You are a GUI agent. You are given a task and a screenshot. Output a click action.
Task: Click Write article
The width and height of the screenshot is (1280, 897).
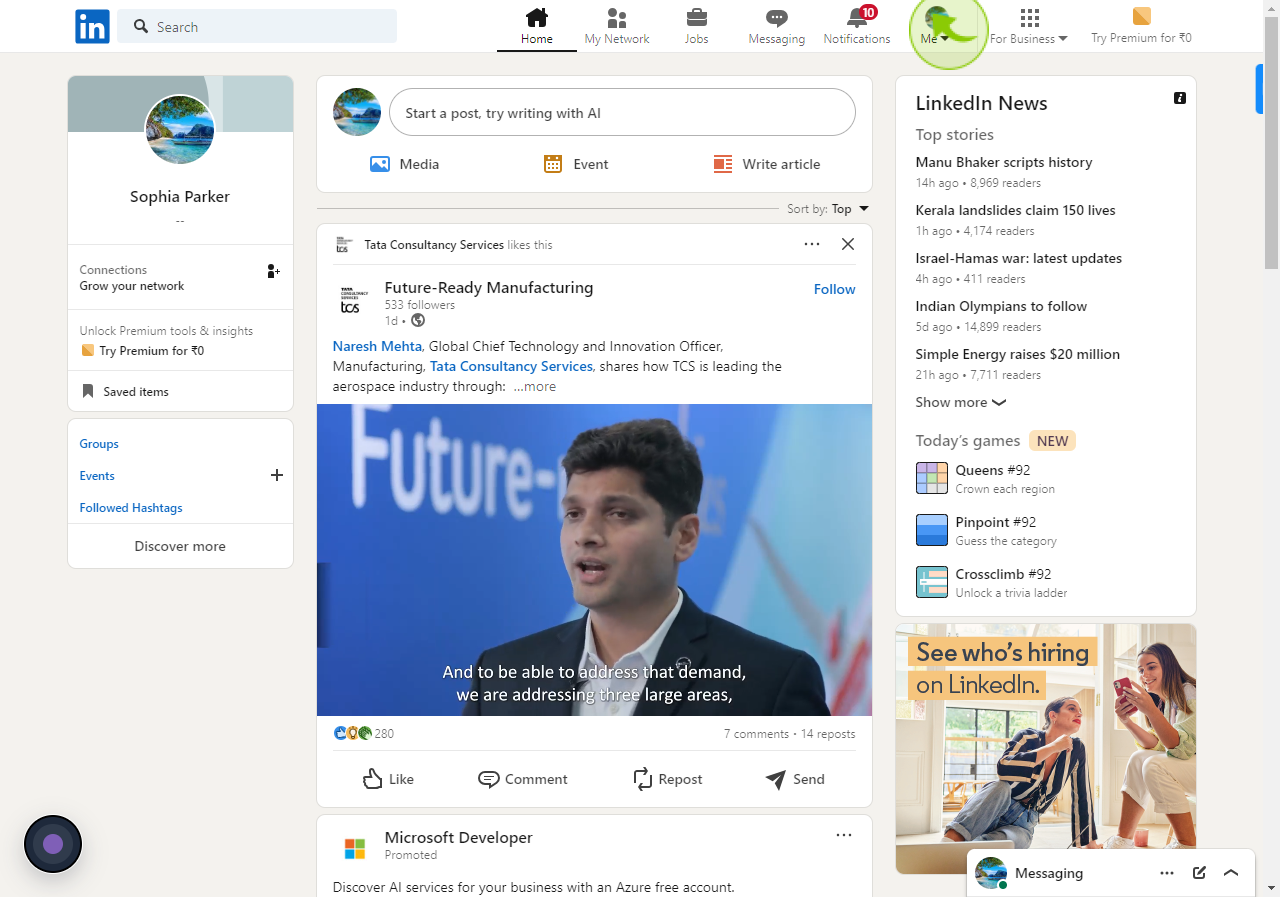[x=767, y=164]
